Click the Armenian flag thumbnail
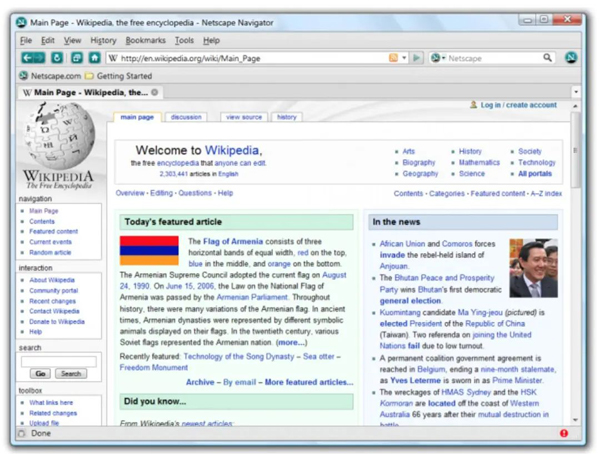This screenshot has width=600, height=454. click(x=149, y=251)
